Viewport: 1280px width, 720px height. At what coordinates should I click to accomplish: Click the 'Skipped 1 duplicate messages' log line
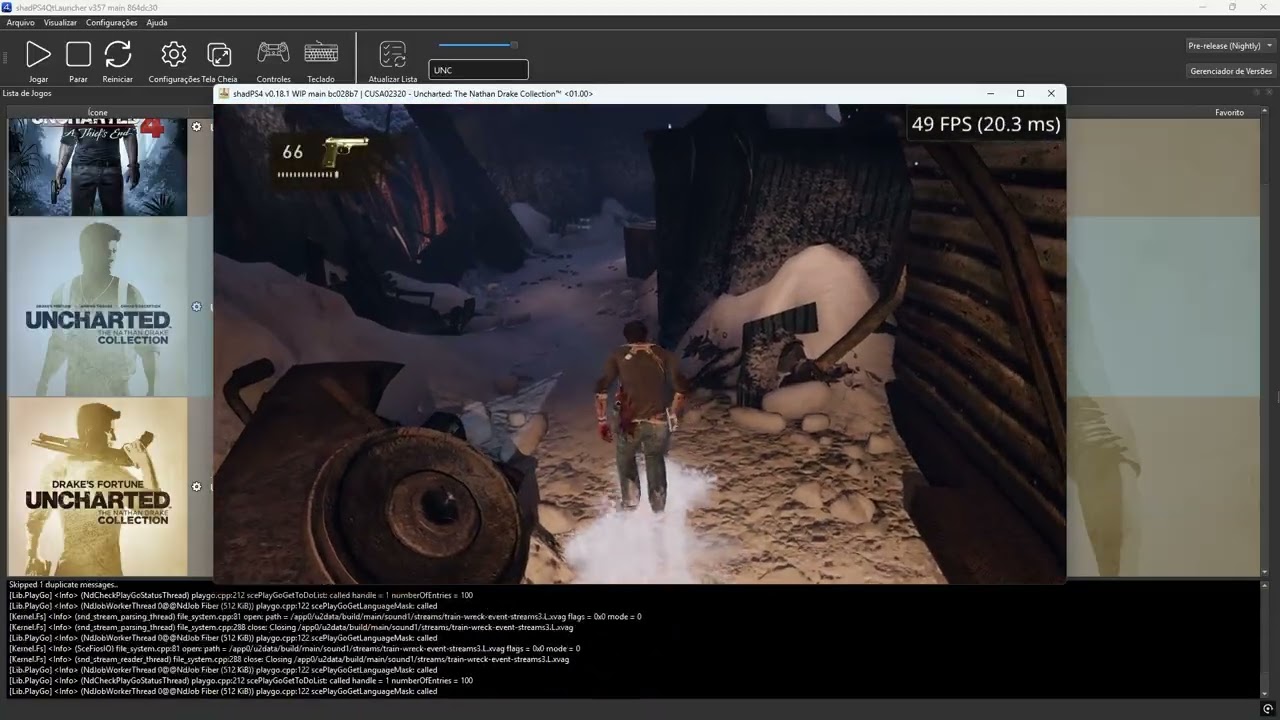click(x=63, y=584)
